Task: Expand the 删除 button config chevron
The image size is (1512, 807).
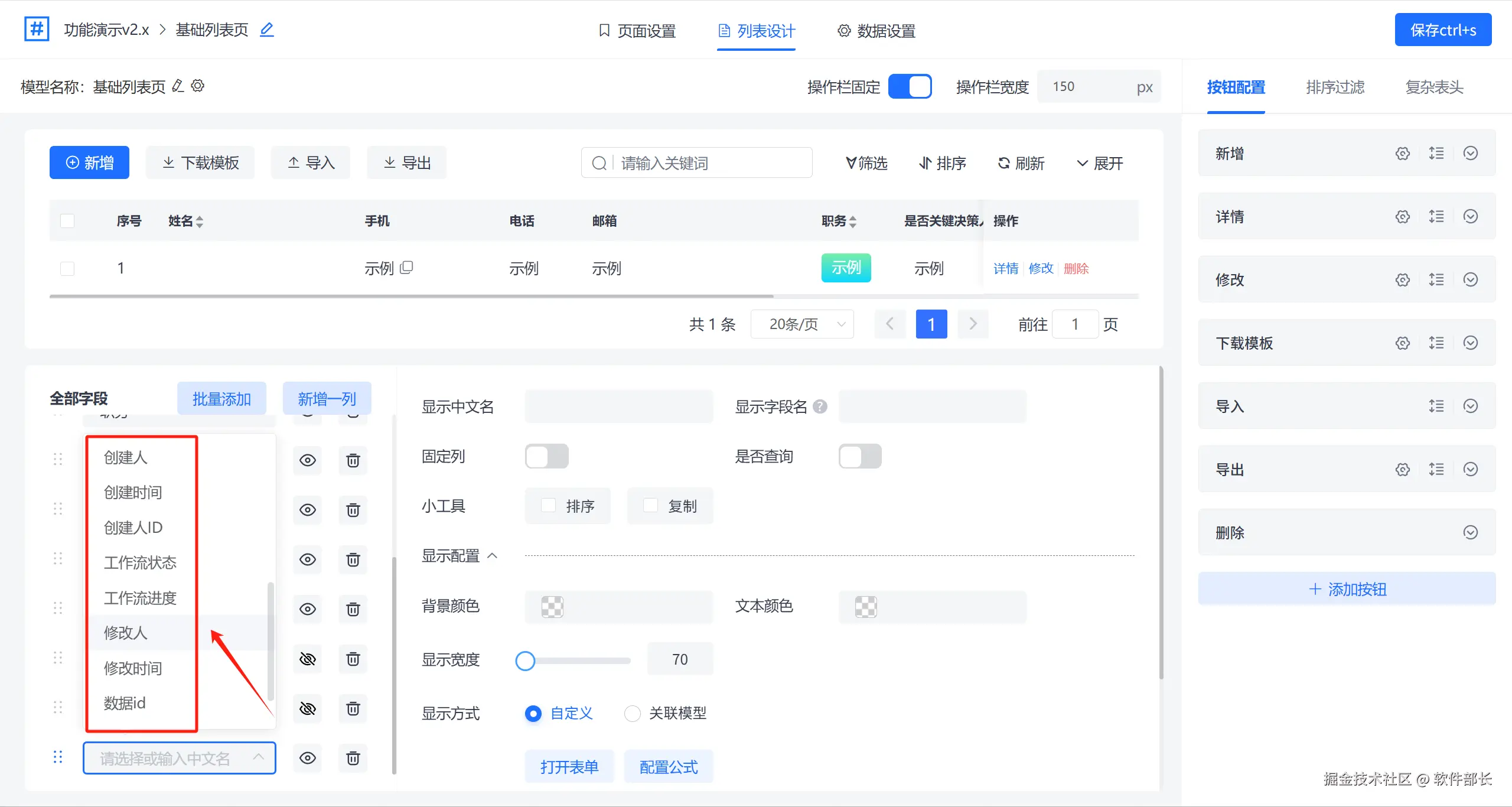Action: pyautogui.click(x=1471, y=533)
